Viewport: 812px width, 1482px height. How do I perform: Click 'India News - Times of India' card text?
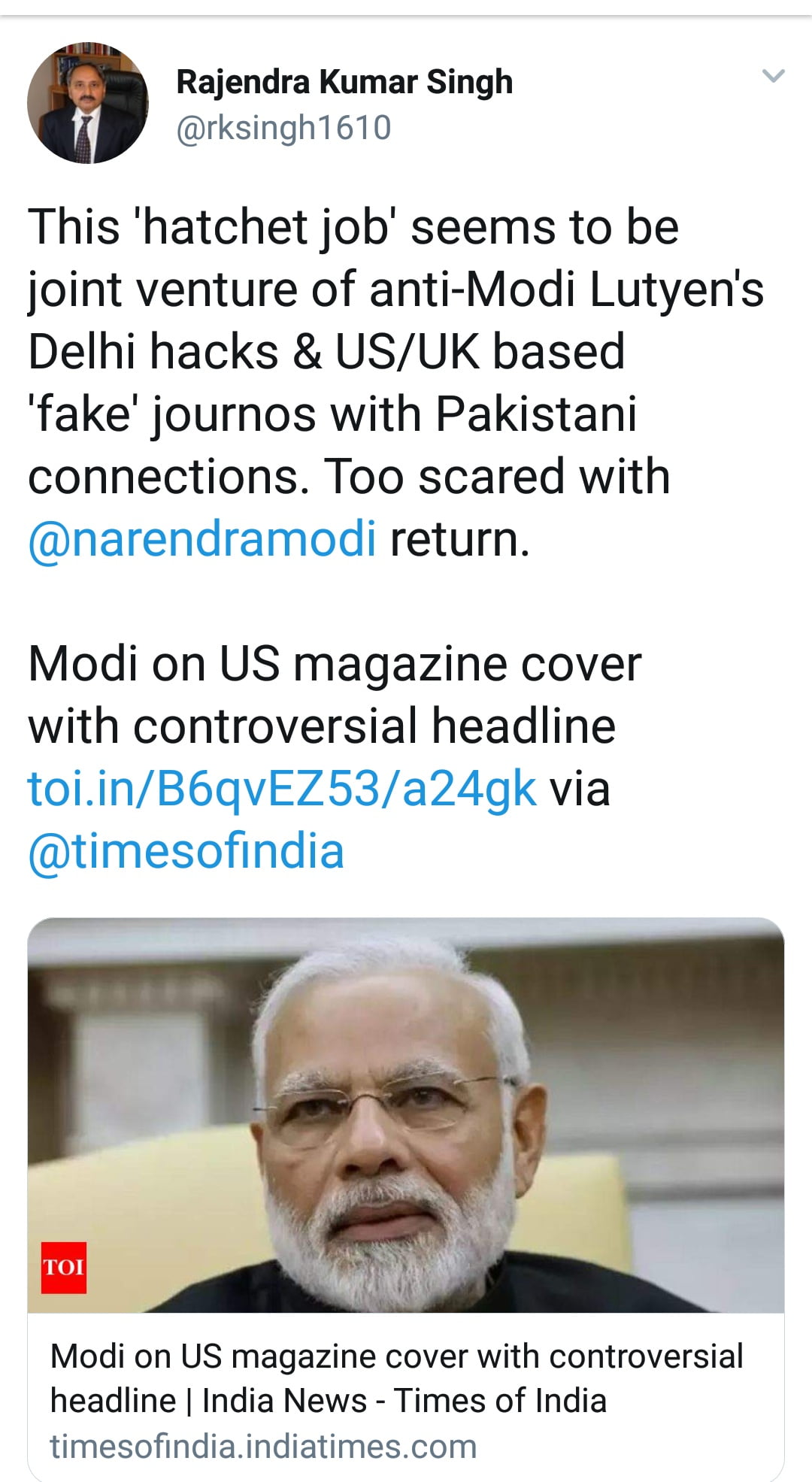point(404,1401)
